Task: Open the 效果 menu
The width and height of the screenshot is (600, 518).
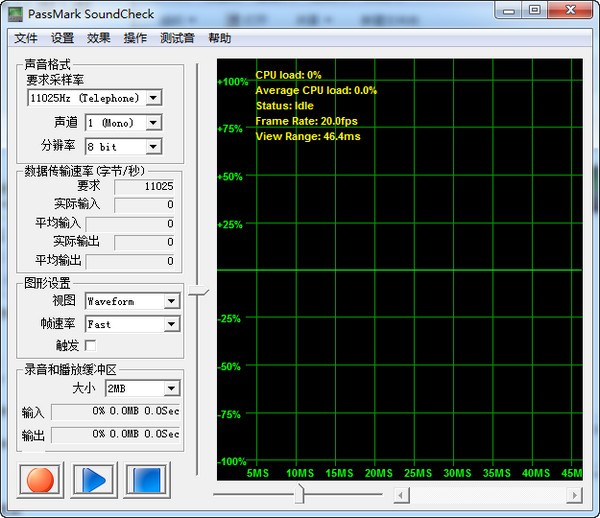Action: (98, 38)
